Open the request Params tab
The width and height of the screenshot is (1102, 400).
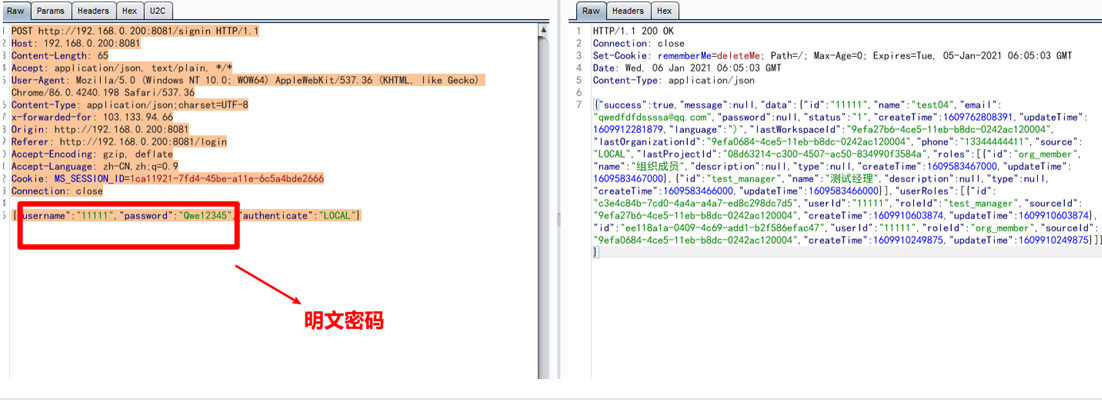click(x=51, y=11)
